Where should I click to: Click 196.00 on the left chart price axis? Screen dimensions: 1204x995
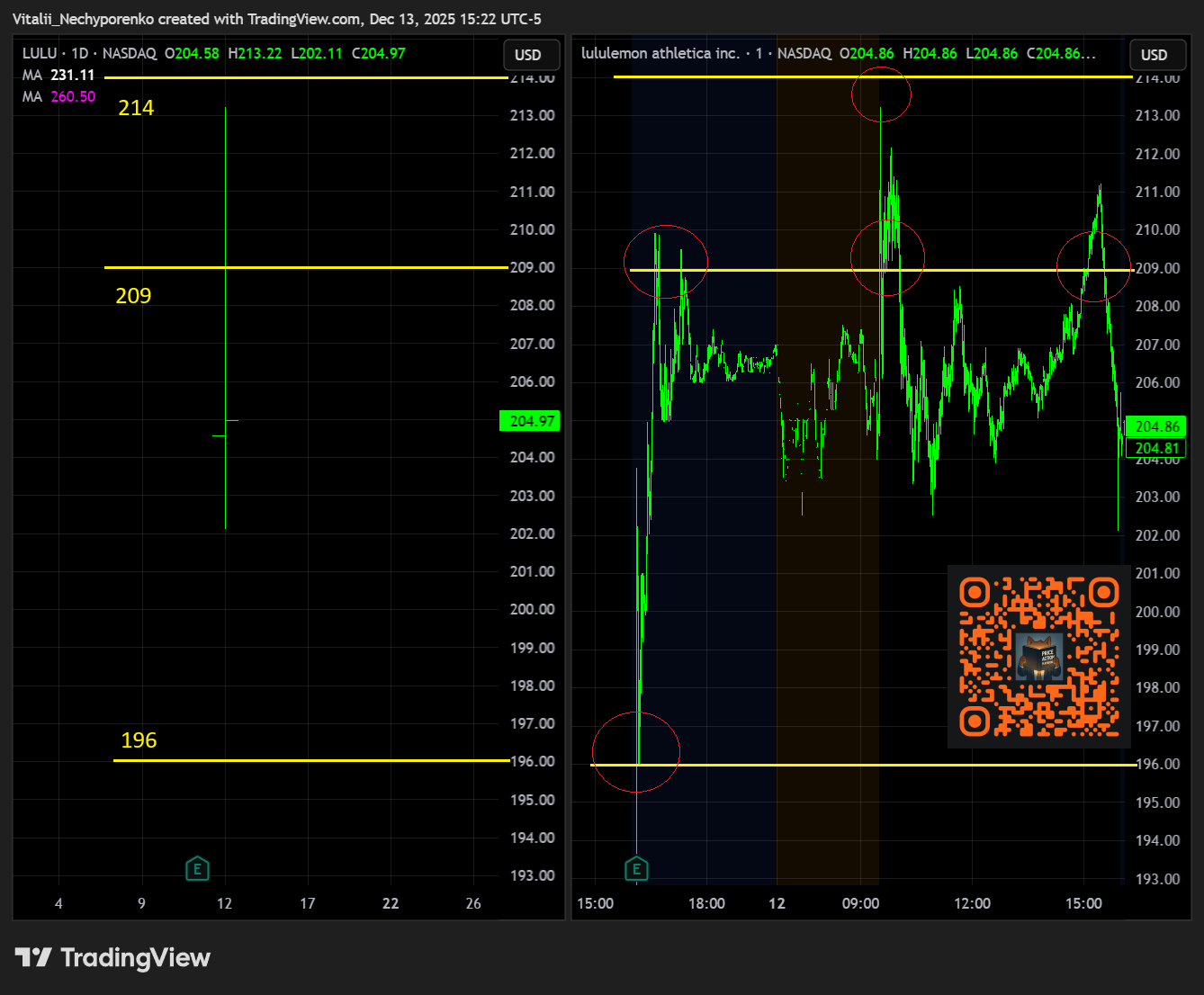[x=532, y=761]
